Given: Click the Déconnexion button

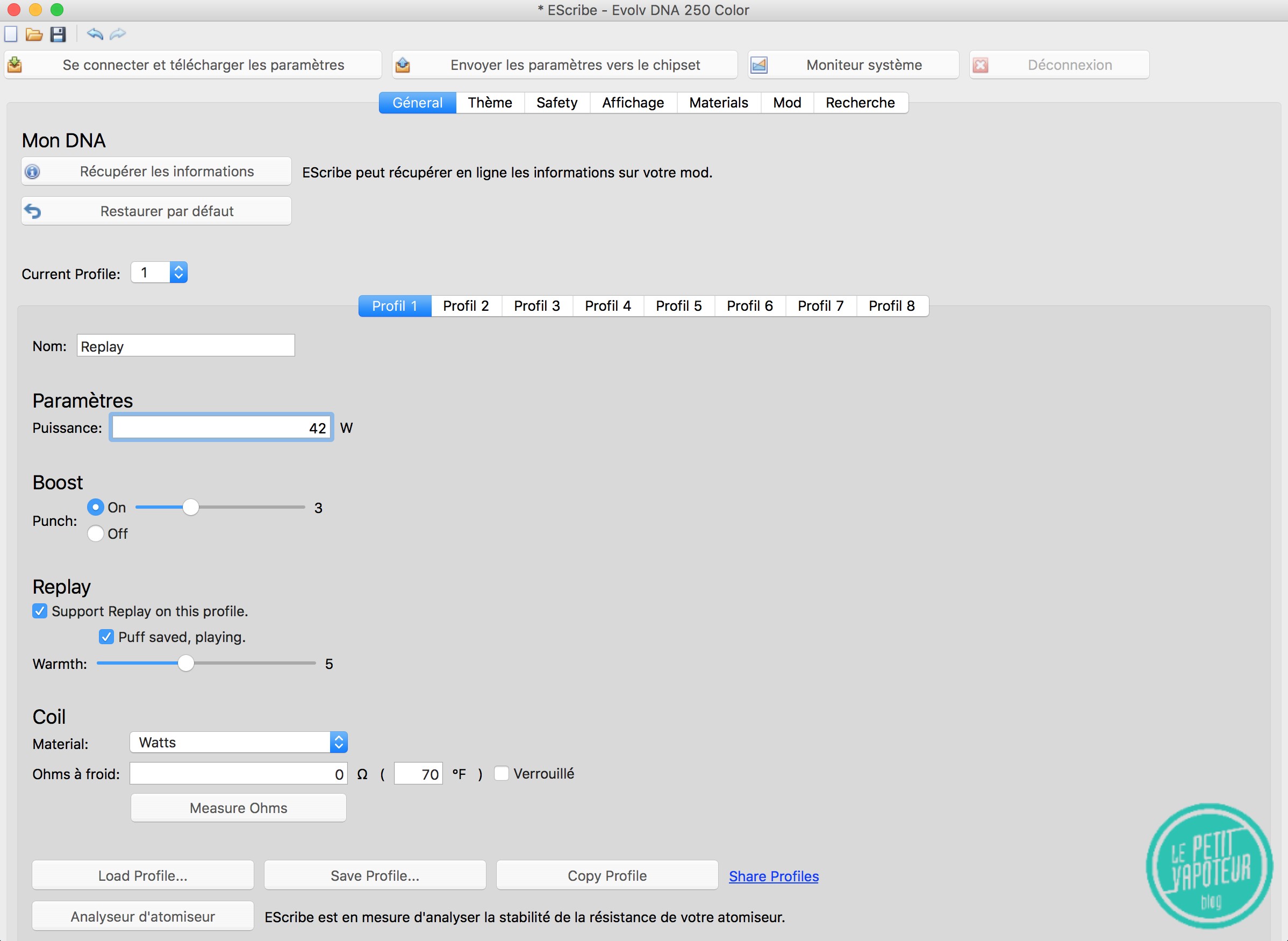Looking at the screenshot, I should 1059,65.
